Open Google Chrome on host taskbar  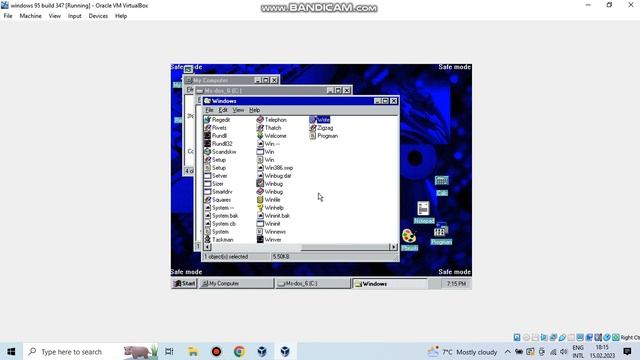pyautogui.click(x=240, y=351)
